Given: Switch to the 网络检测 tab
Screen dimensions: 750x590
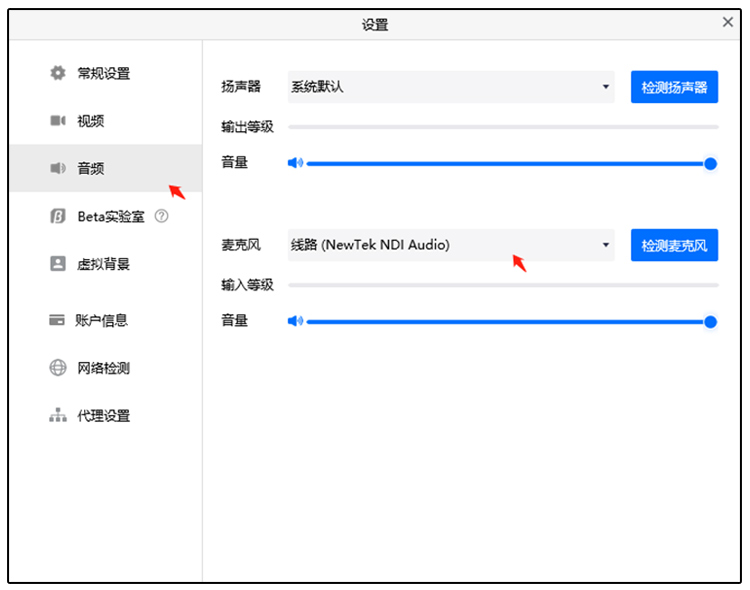Looking at the screenshot, I should pos(104,368).
